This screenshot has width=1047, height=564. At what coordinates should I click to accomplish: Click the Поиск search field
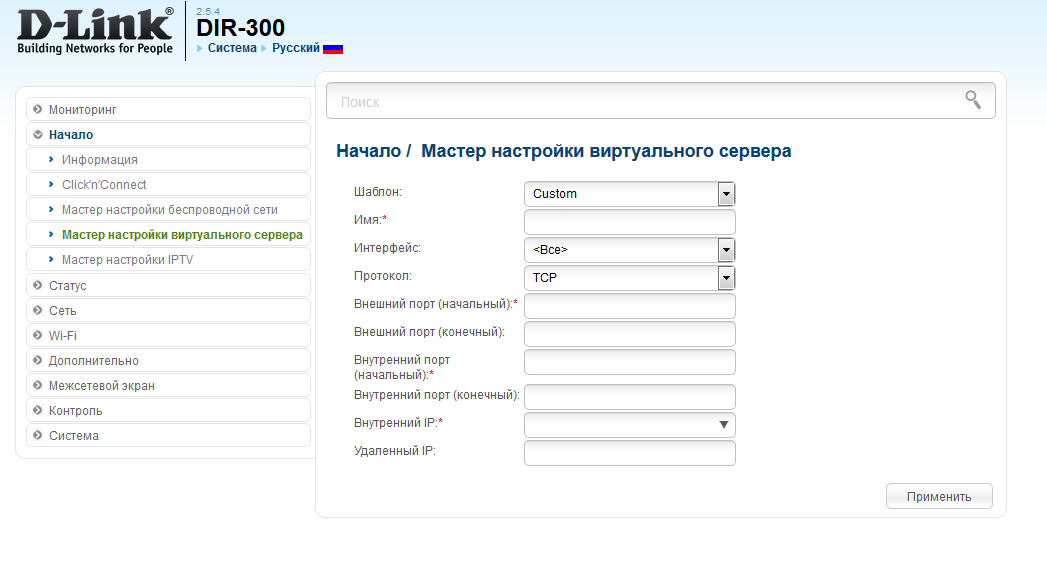click(x=660, y=101)
